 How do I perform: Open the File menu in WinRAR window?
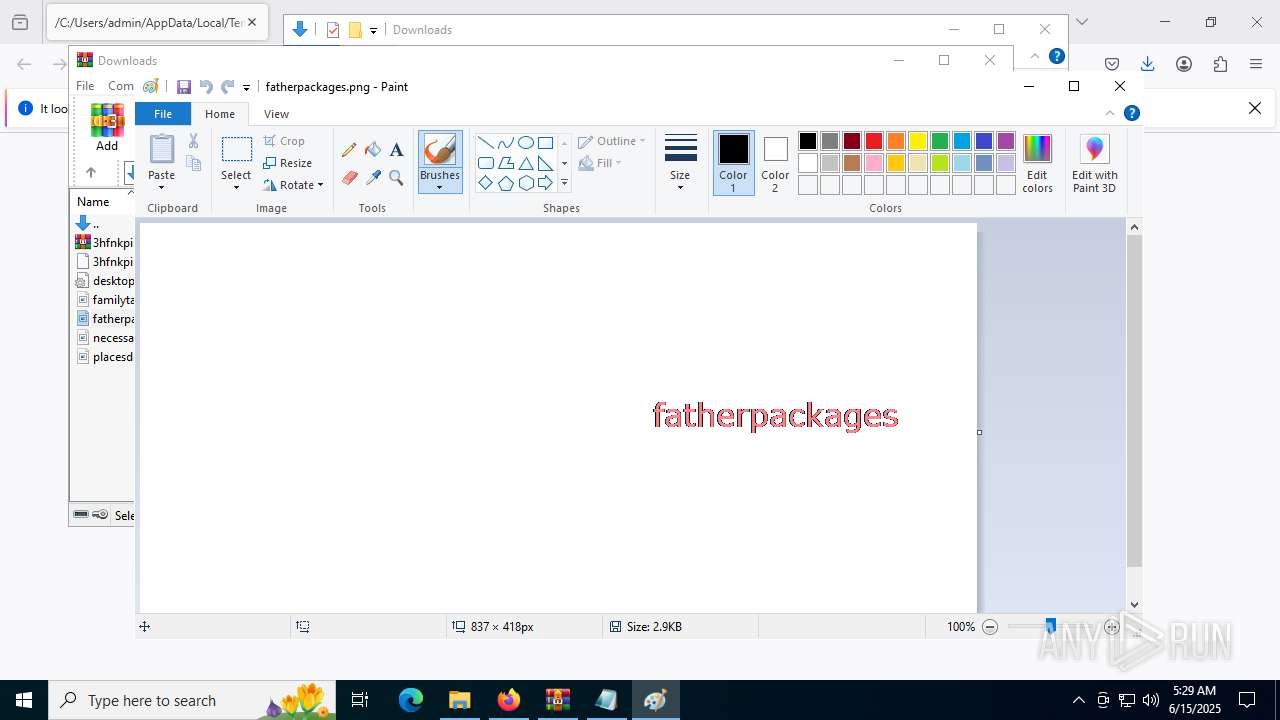(85, 86)
